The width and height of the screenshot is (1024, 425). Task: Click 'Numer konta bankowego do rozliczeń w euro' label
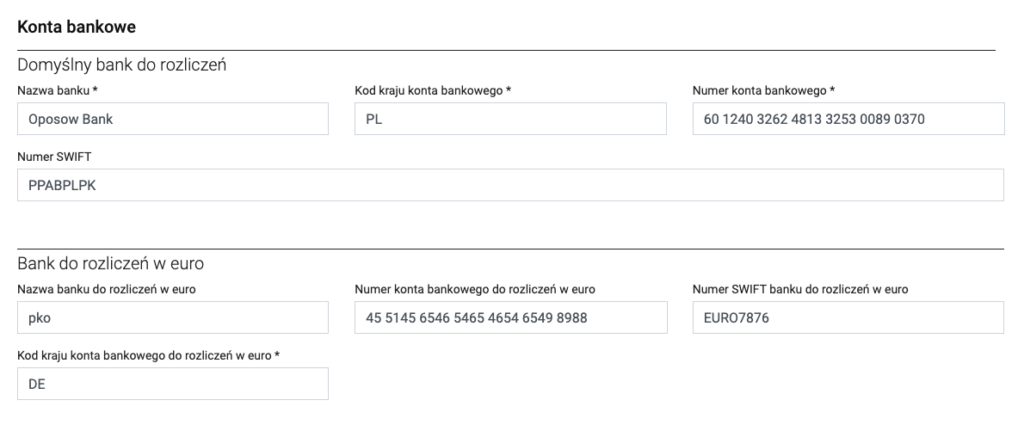[475, 289]
